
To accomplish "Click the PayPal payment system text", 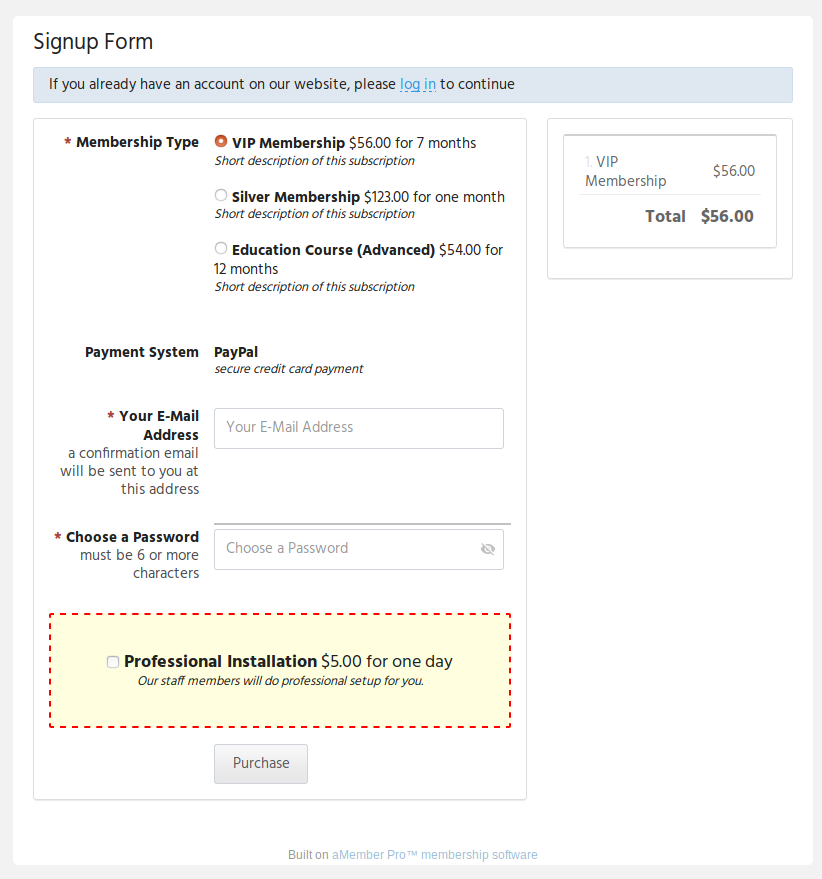I will (x=236, y=352).
